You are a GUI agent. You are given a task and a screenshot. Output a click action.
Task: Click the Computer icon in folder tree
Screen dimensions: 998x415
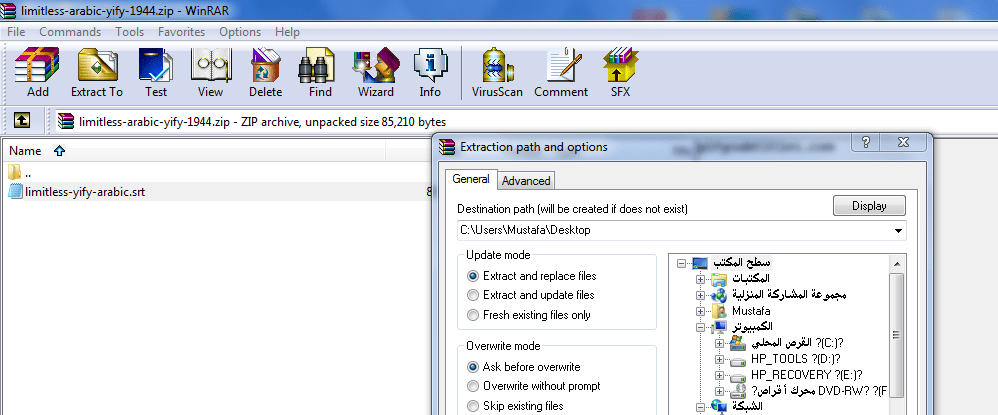(720, 327)
